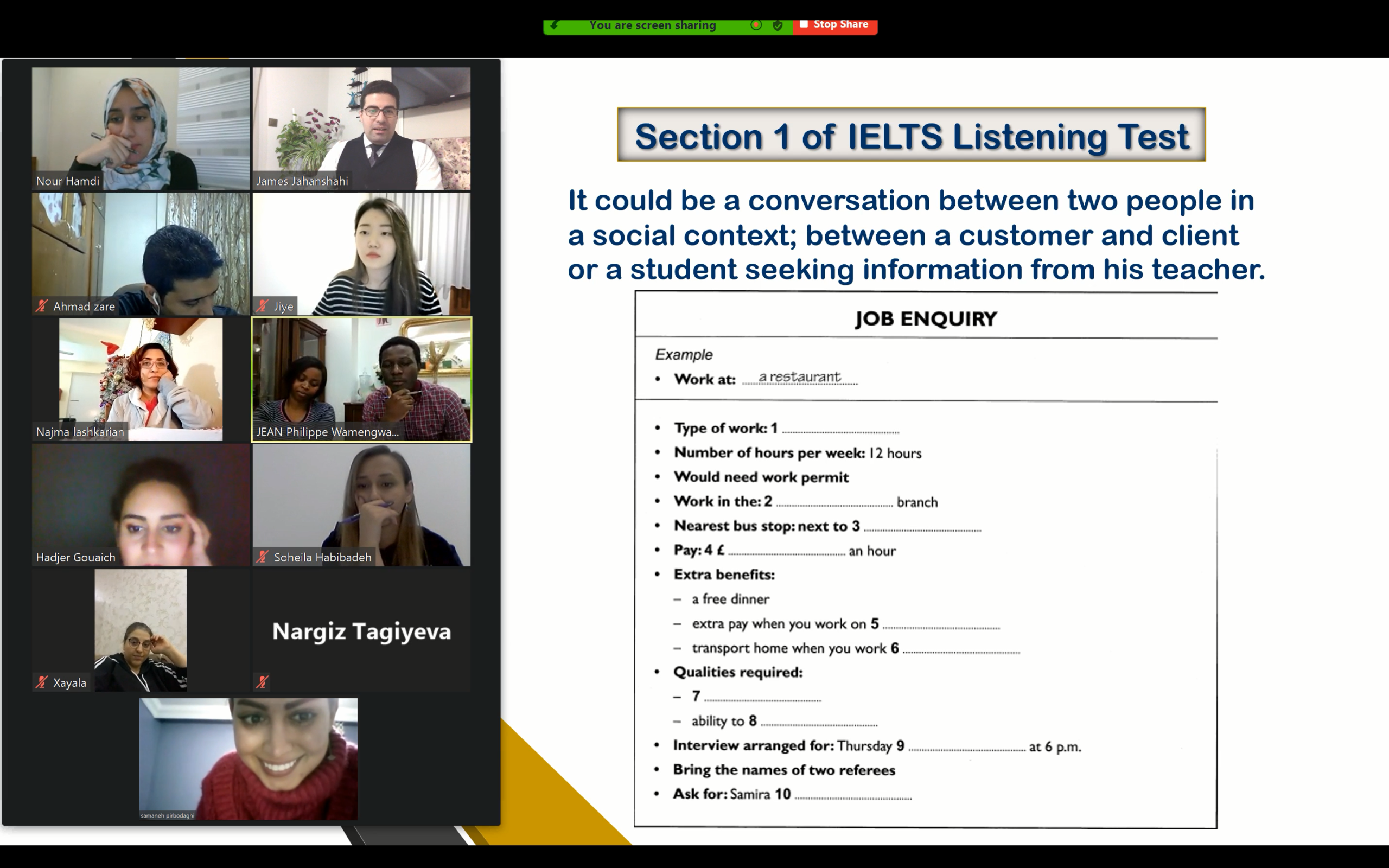Click the Nargiz Tagiyeva name tile

pos(361,631)
